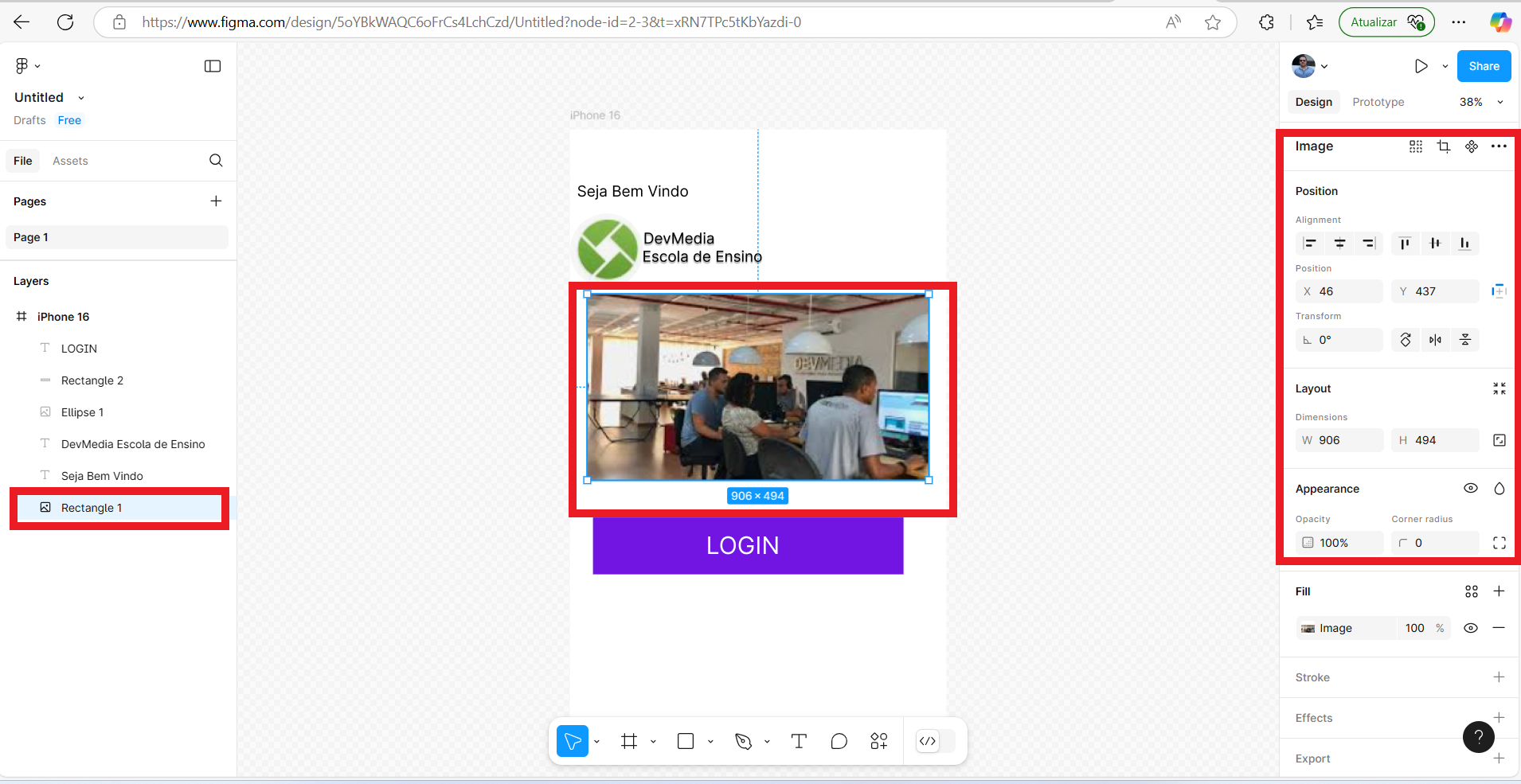1521x784 pixels.
Task: Open the more options ellipsis in Image panel
Action: tap(1499, 146)
